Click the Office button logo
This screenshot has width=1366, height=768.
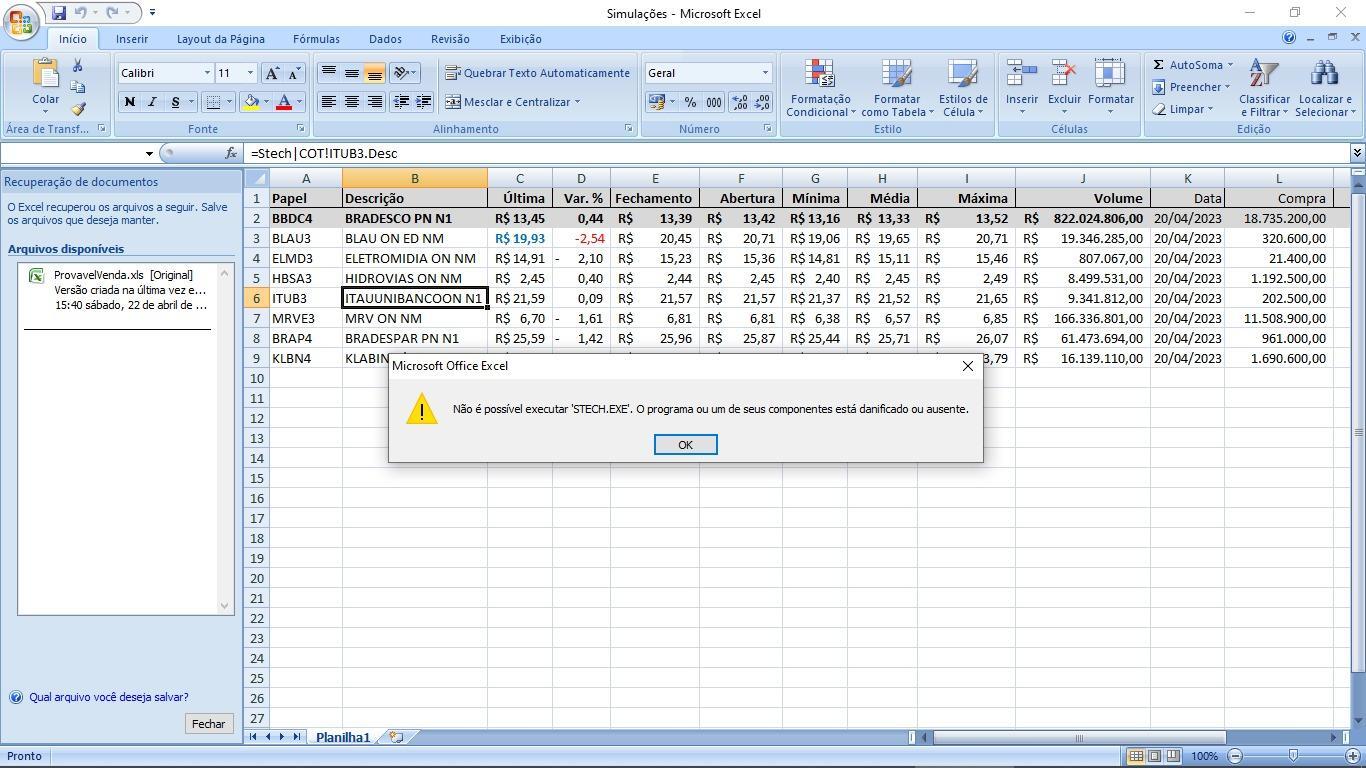(22, 22)
